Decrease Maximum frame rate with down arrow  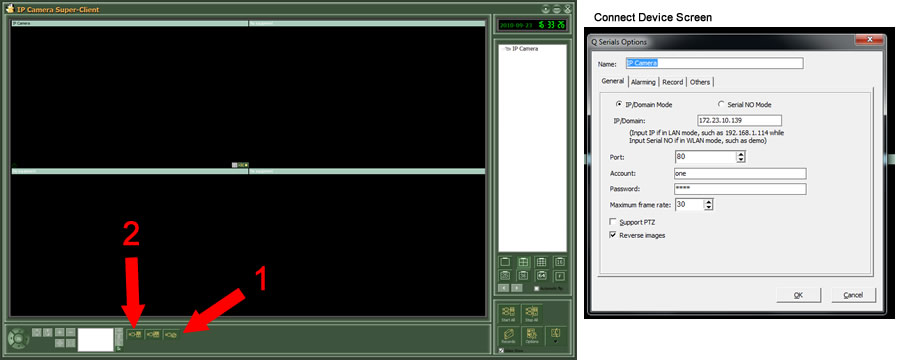click(709, 207)
